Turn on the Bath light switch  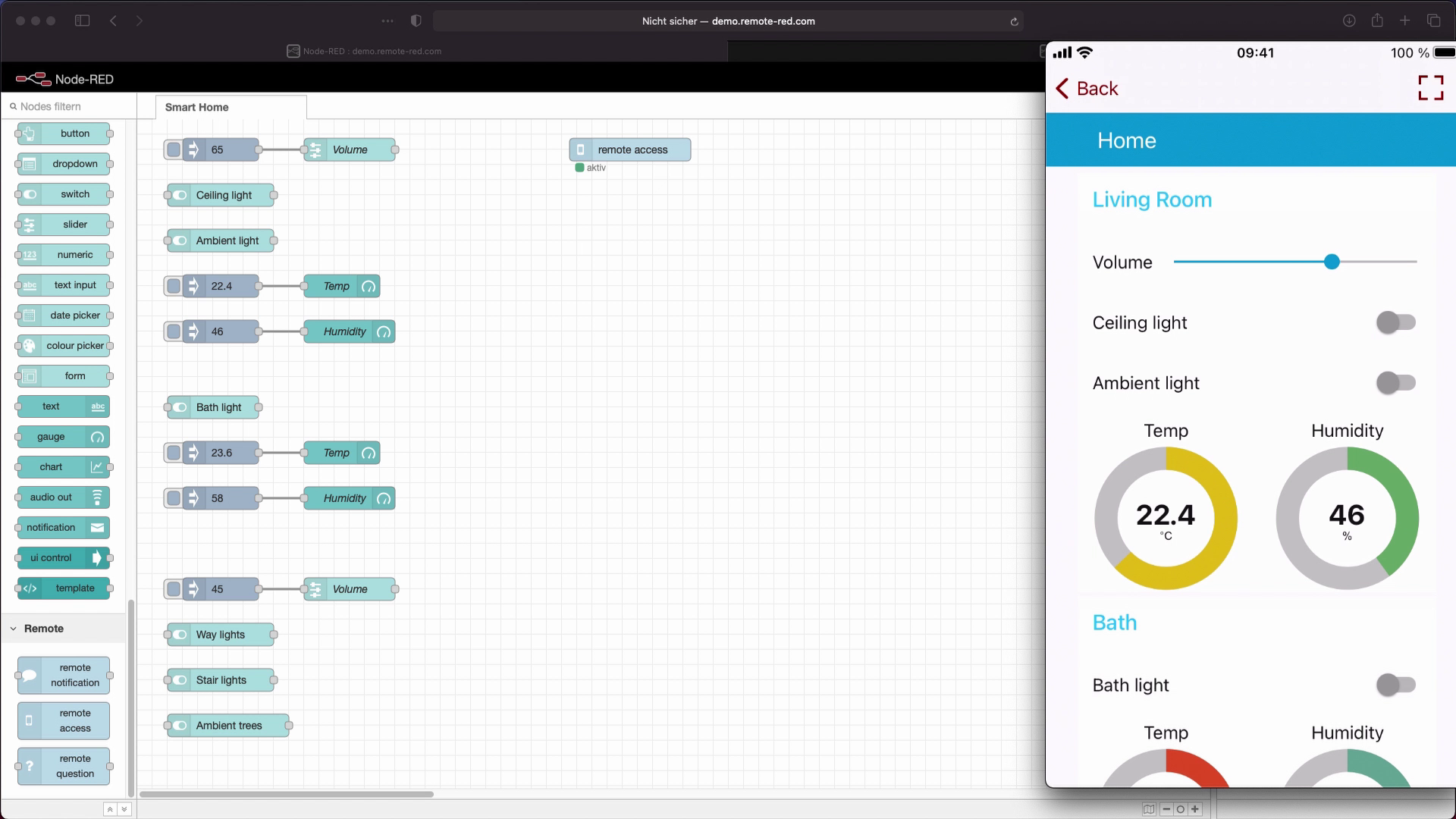[1395, 685]
